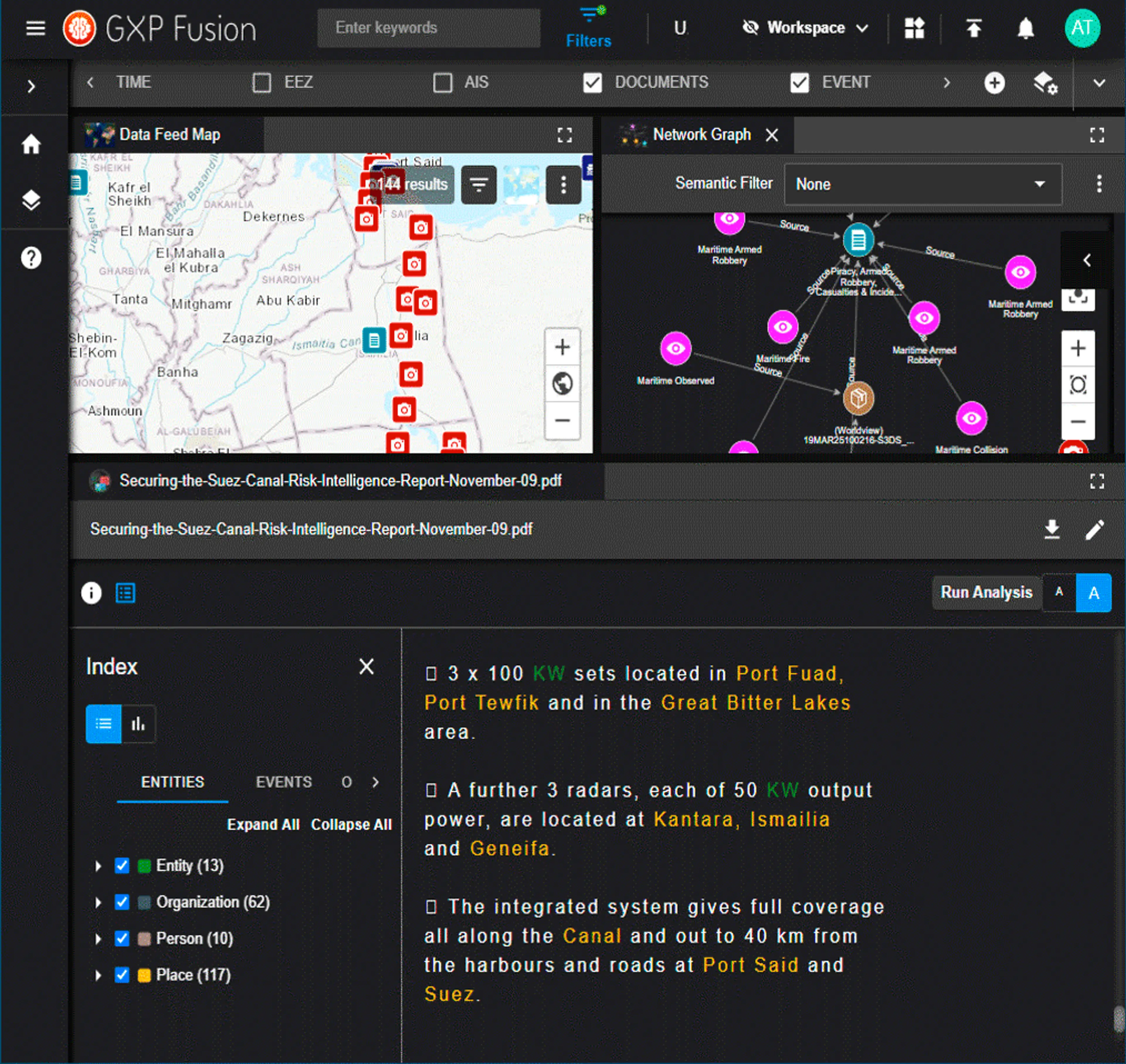
Task: Open Network Graph more options menu
Action: coord(1099,184)
